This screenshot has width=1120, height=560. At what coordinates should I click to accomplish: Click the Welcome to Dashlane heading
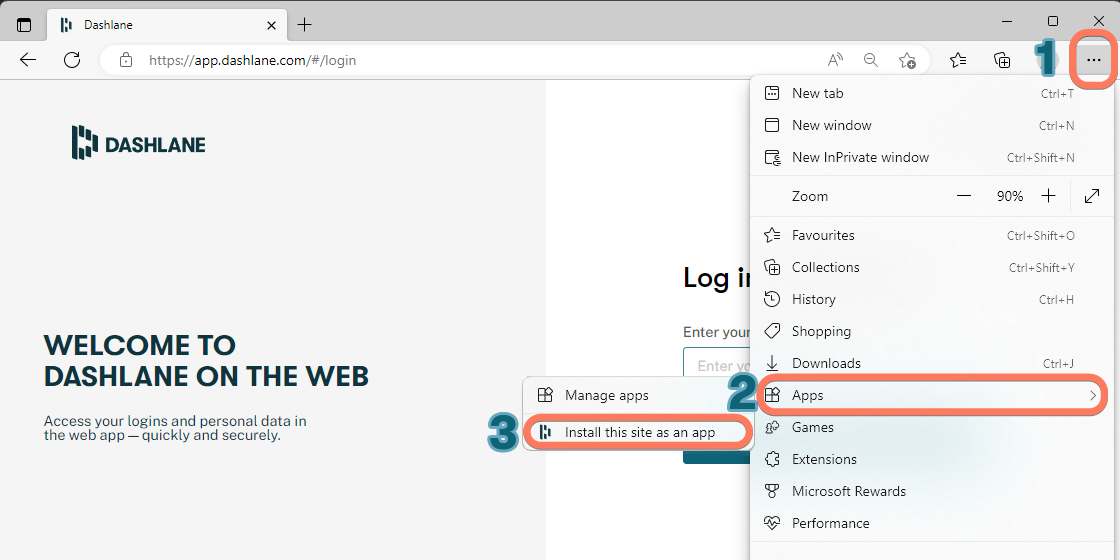(x=206, y=361)
